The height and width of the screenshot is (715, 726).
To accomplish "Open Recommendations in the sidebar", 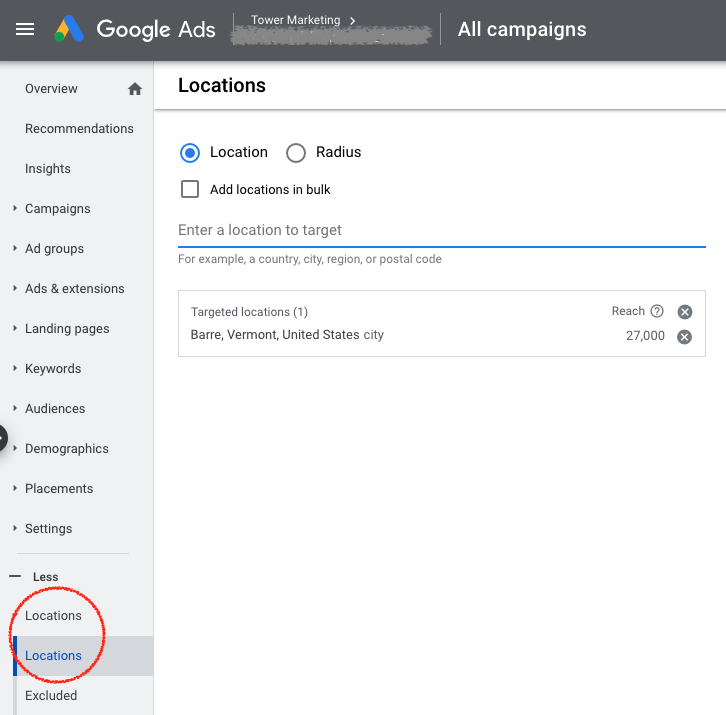I will [79, 129].
